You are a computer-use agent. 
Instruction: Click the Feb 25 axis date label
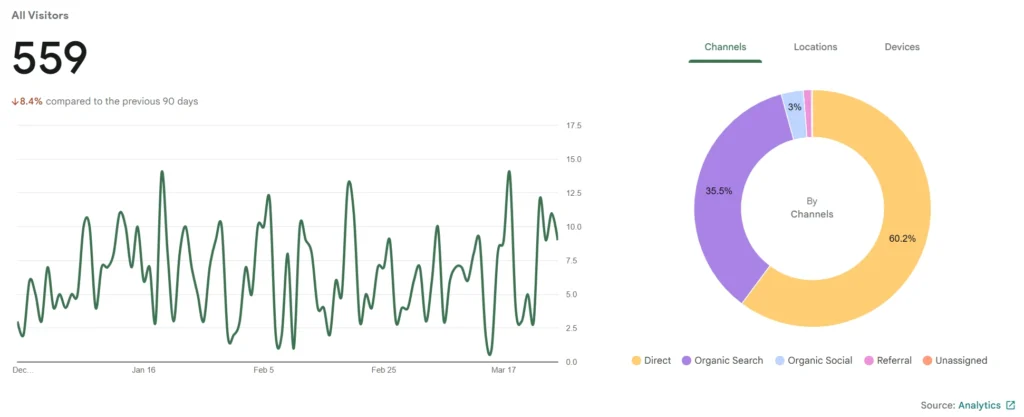click(x=384, y=370)
